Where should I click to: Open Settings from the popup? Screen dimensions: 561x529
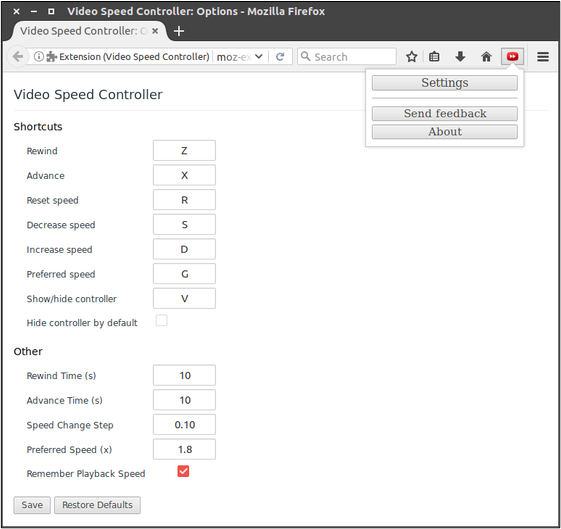[445, 83]
